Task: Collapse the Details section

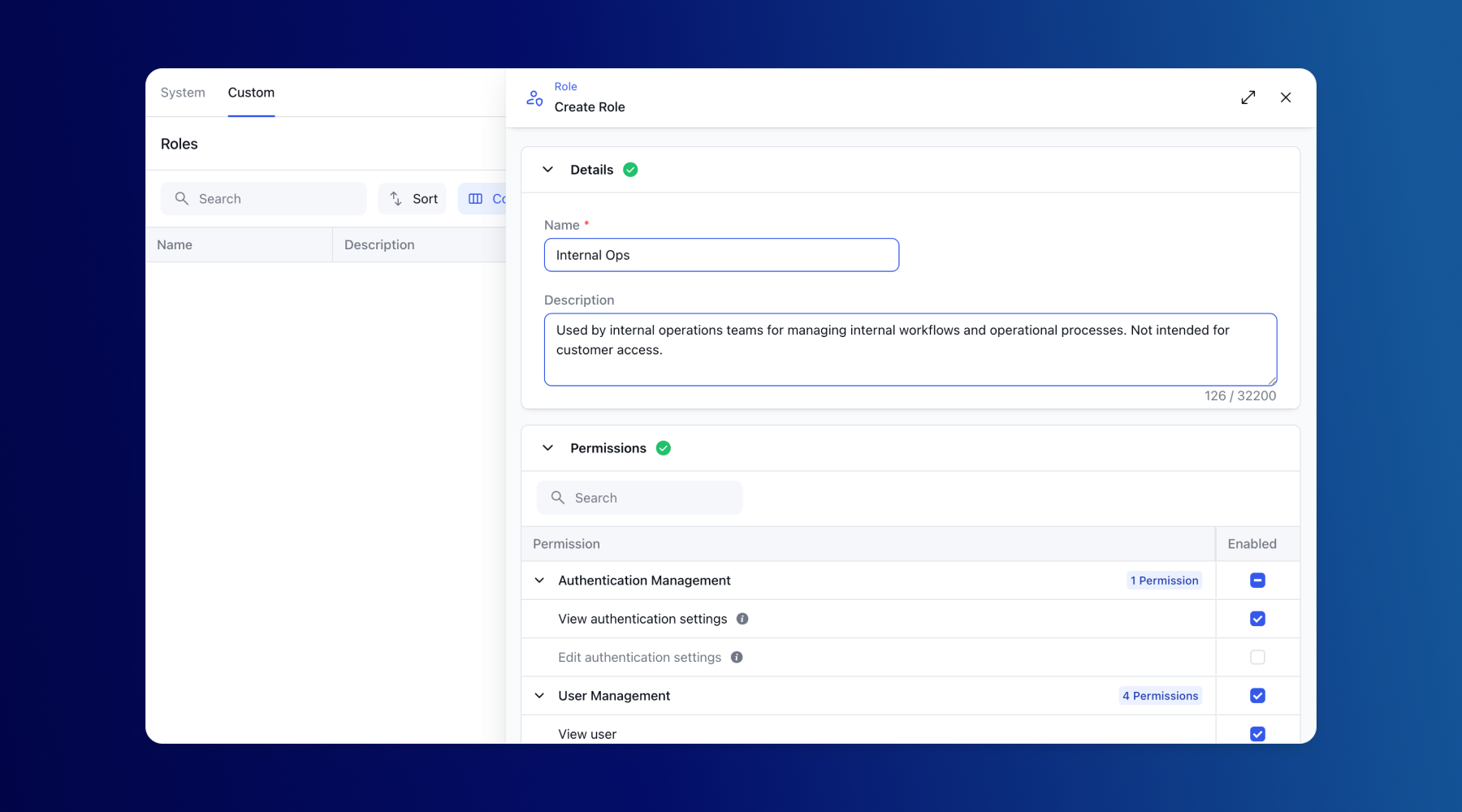Action: [x=548, y=169]
